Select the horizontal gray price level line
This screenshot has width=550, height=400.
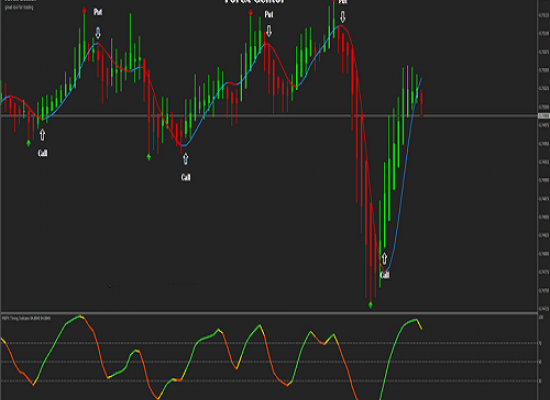[269, 115]
